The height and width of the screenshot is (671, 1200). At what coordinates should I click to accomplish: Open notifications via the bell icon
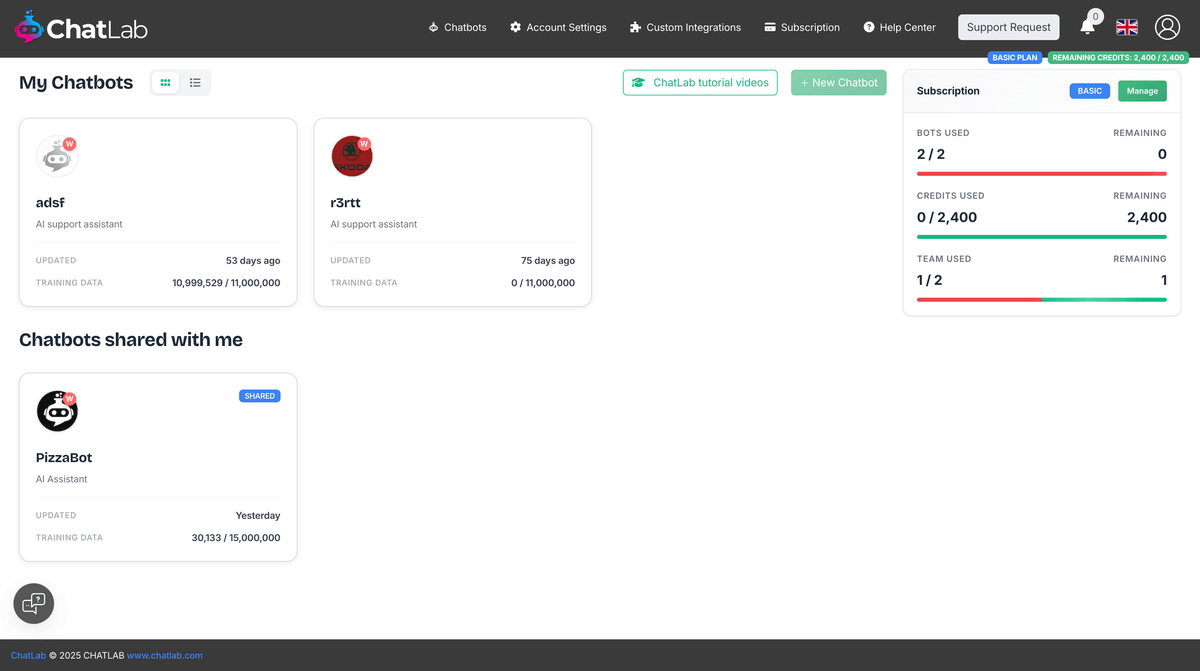point(1088,27)
